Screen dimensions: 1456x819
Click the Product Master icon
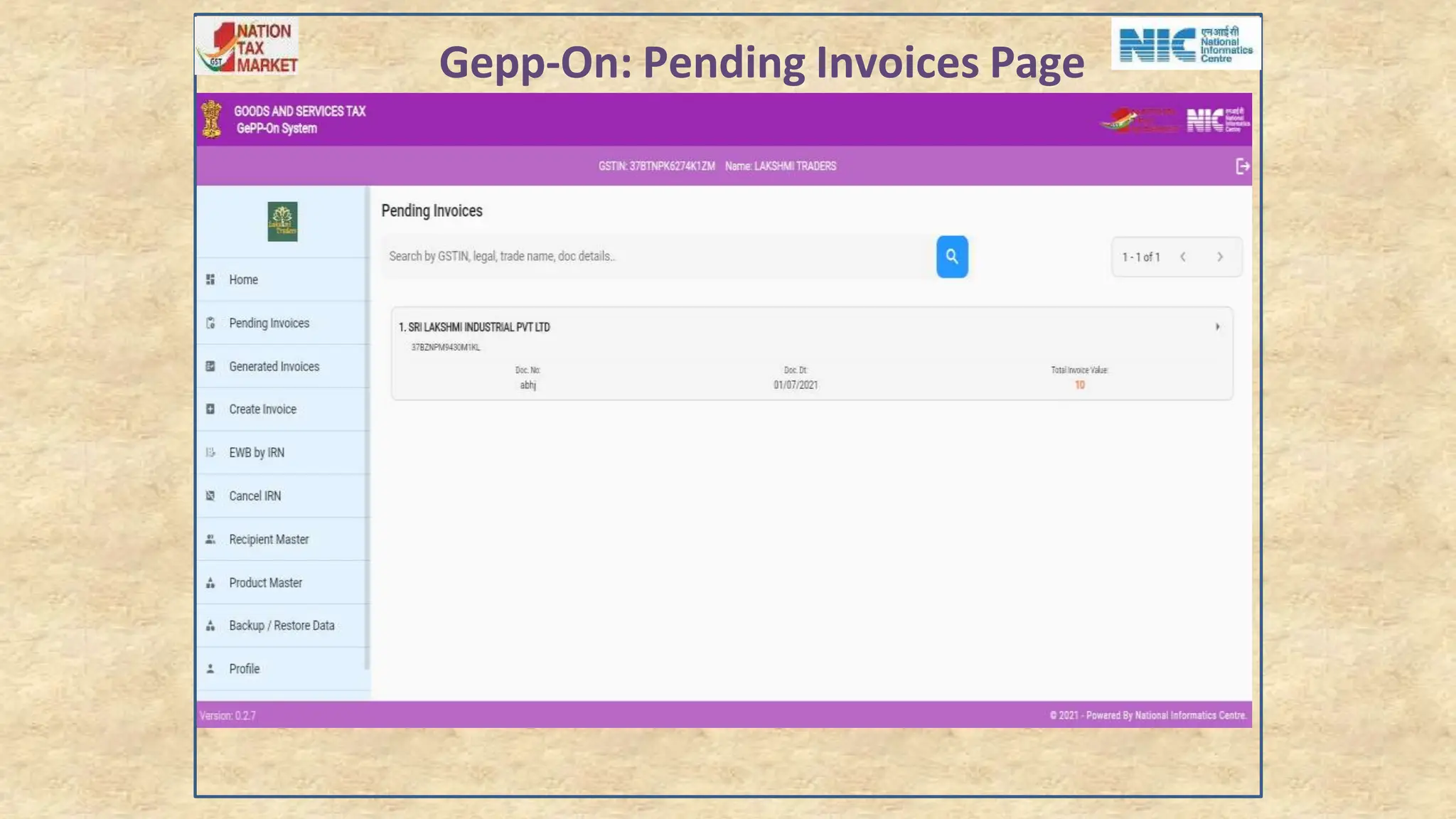click(210, 582)
